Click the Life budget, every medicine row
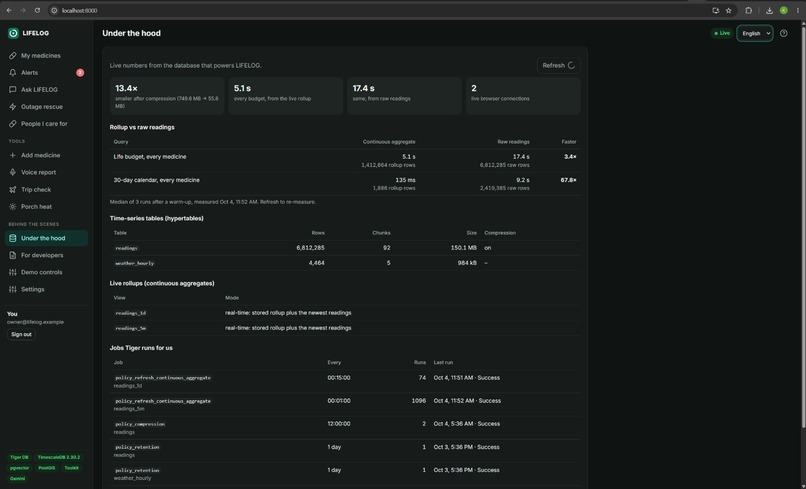This screenshot has height=489, width=806. [345, 160]
